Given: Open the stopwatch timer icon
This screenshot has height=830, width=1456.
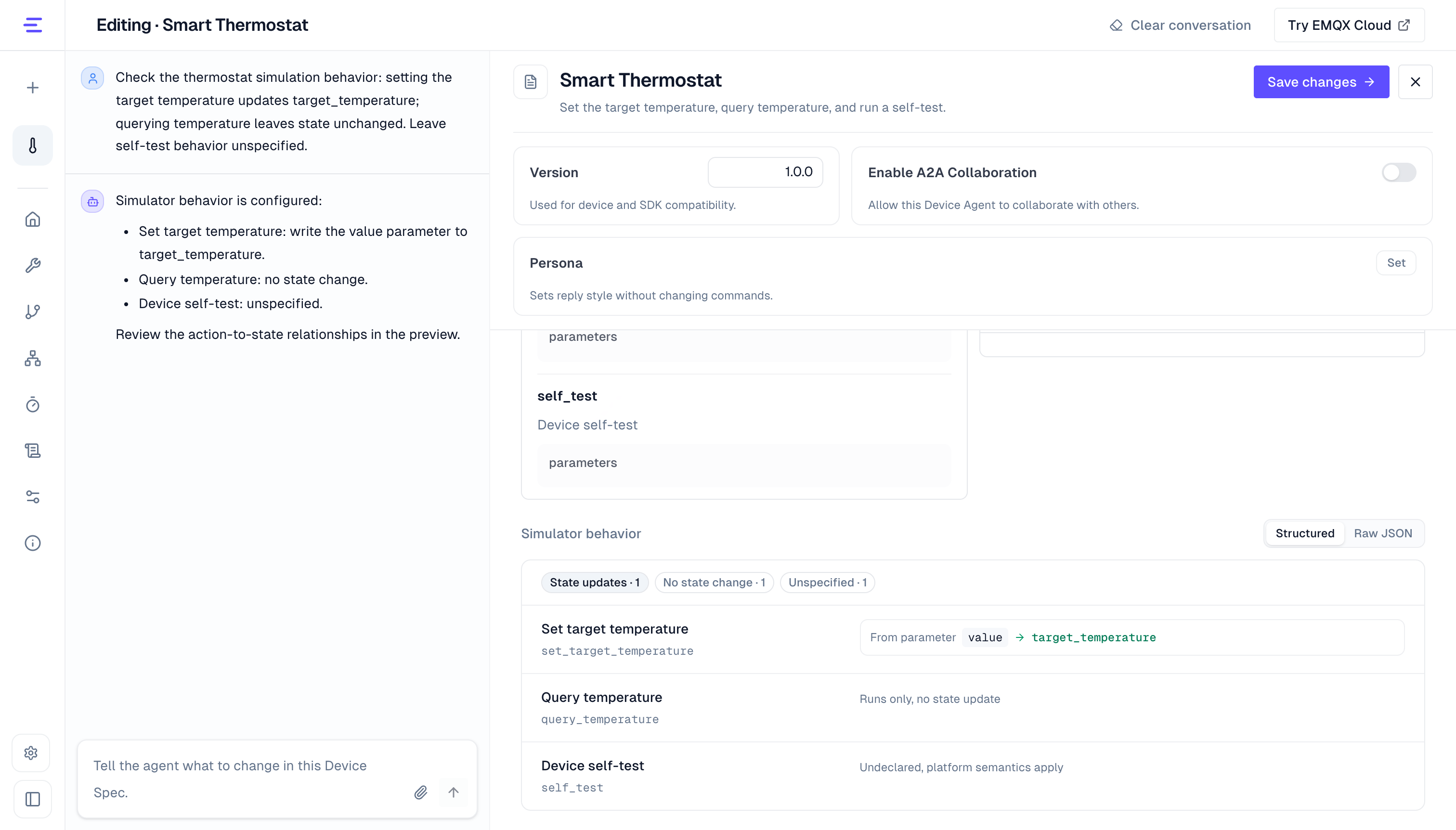Looking at the screenshot, I should 32,404.
